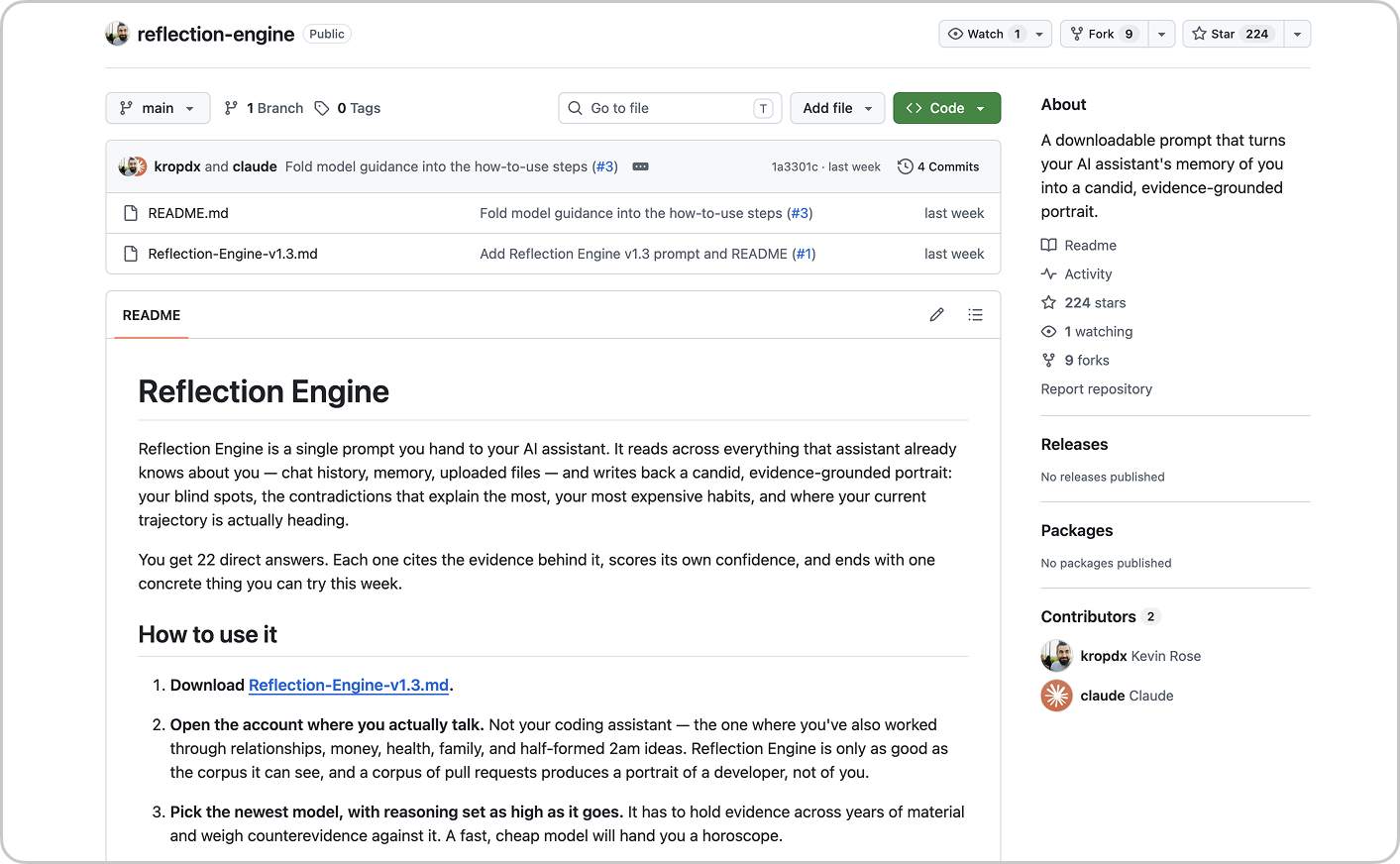The height and width of the screenshot is (864, 1400).
Task: Expand the Watch notifications dropdown arrow
Action: [1039, 34]
